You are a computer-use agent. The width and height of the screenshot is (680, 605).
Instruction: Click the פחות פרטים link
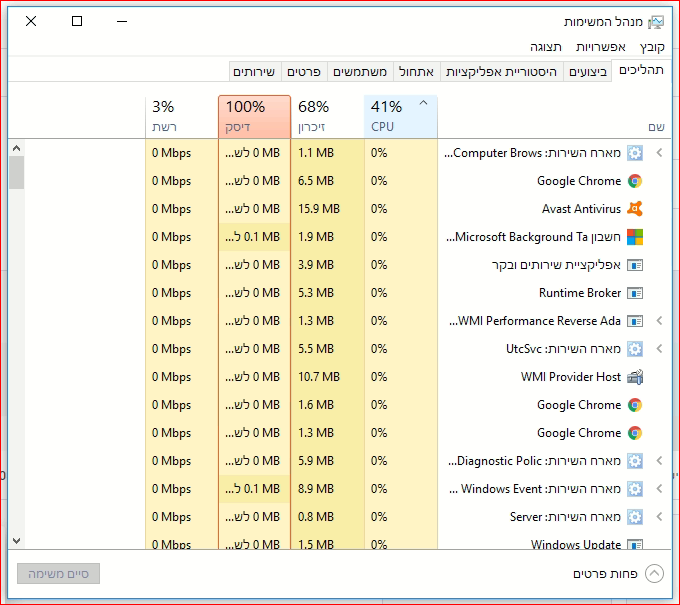pyautogui.click(x=605, y=574)
